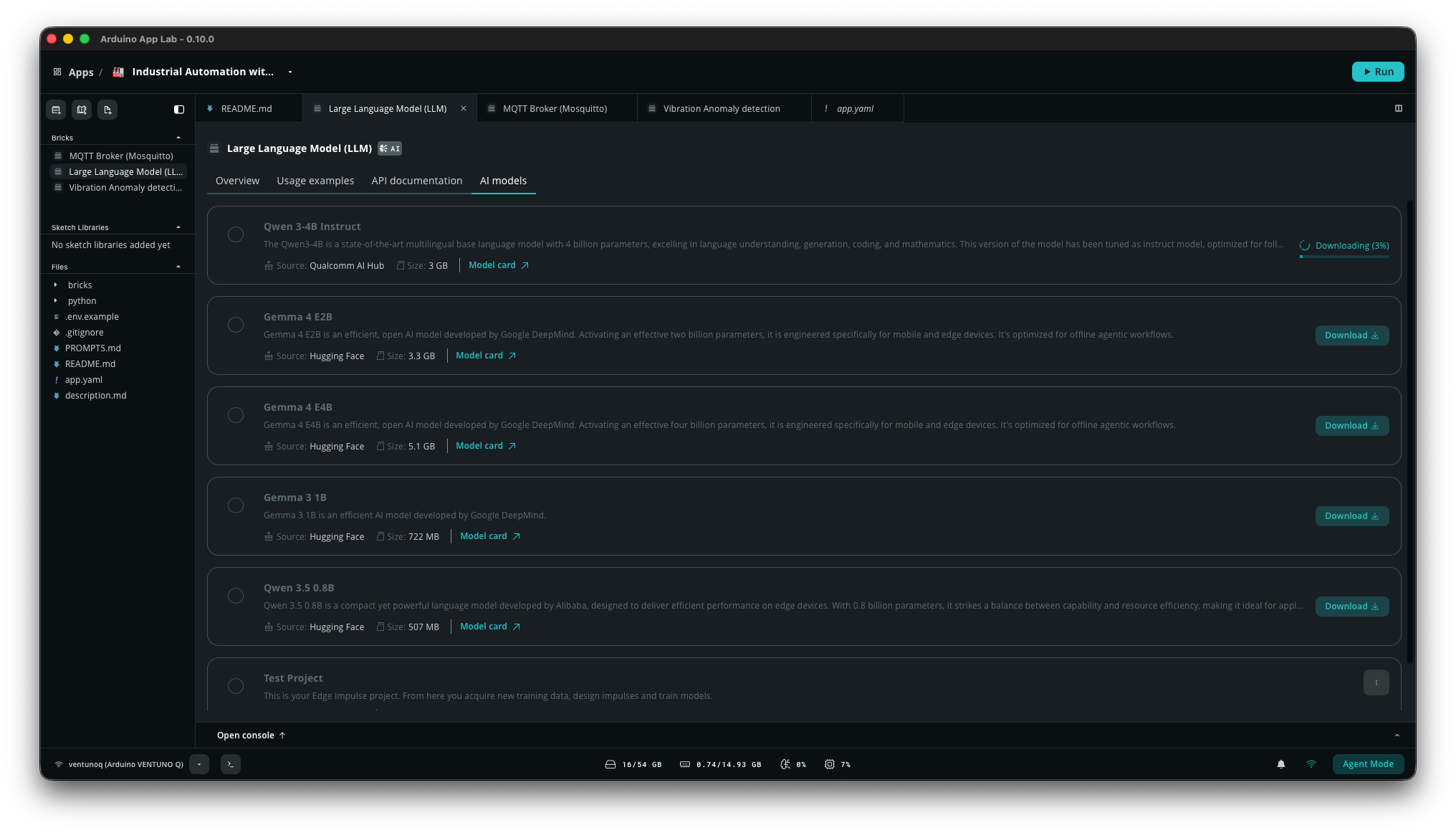
Task: Select the Gemma 4 E2B radio button
Action: tap(236, 325)
